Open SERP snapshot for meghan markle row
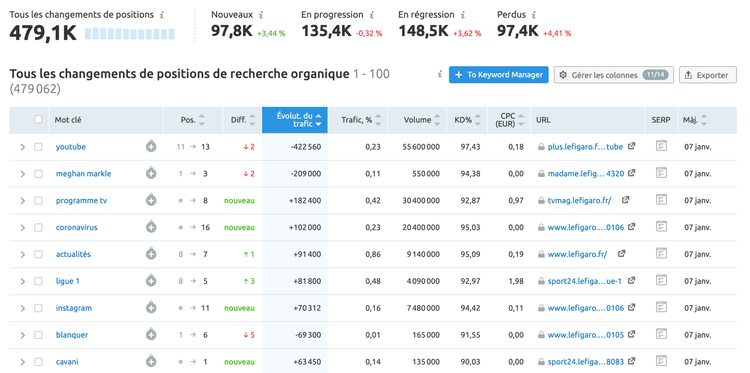750x373 pixels. pyautogui.click(x=661, y=173)
